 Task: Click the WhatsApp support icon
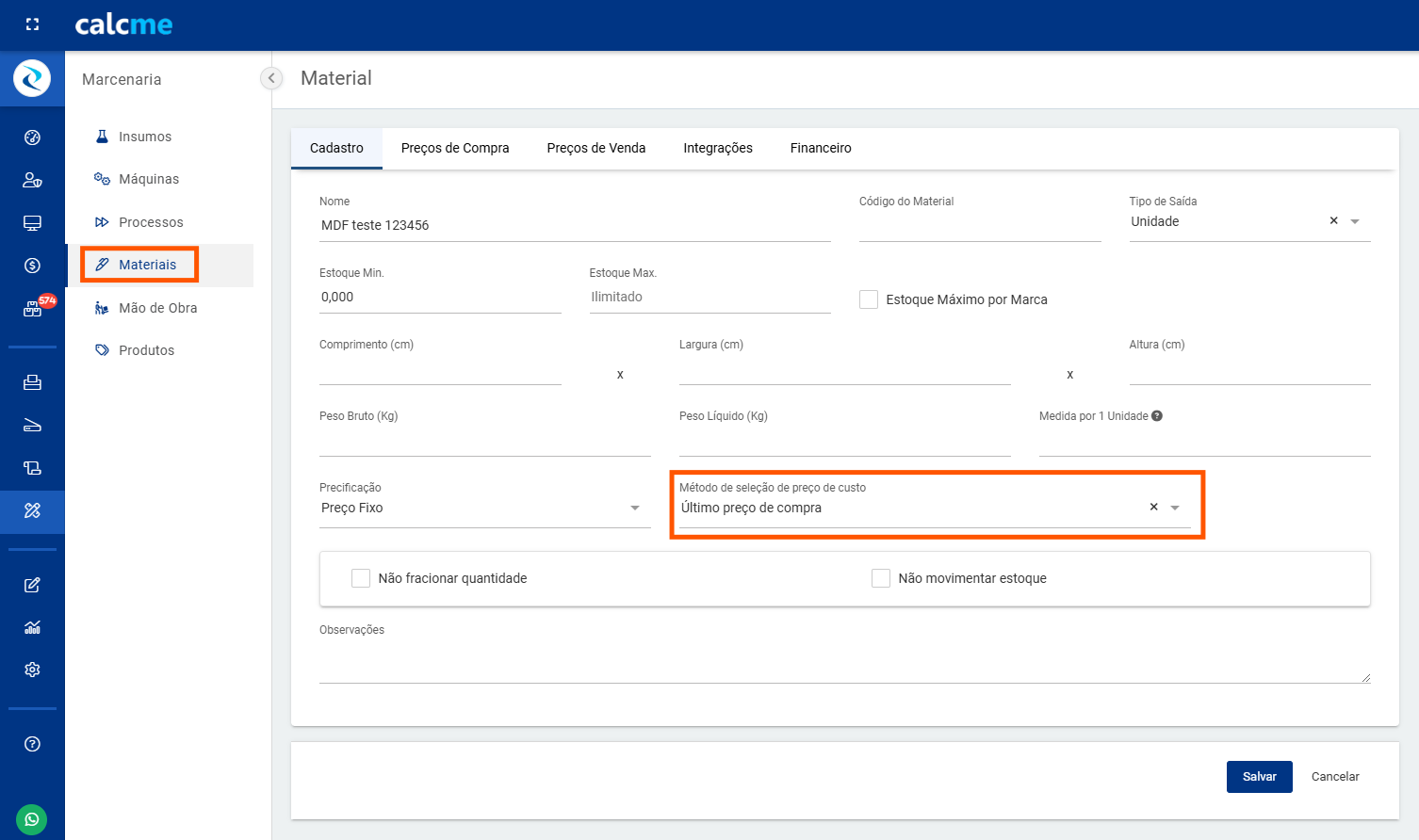click(32, 819)
